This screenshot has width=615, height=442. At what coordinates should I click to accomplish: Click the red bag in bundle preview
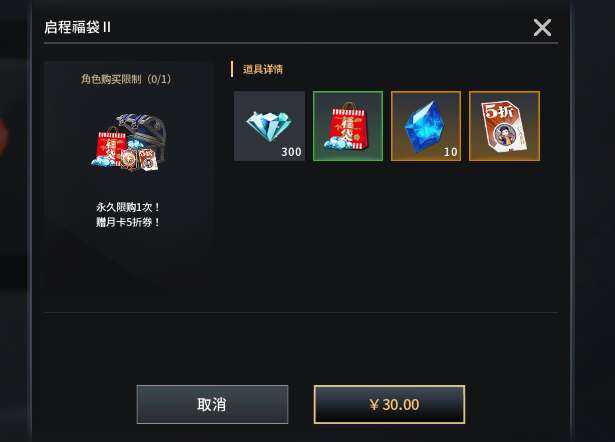click(x=111, y=148)
